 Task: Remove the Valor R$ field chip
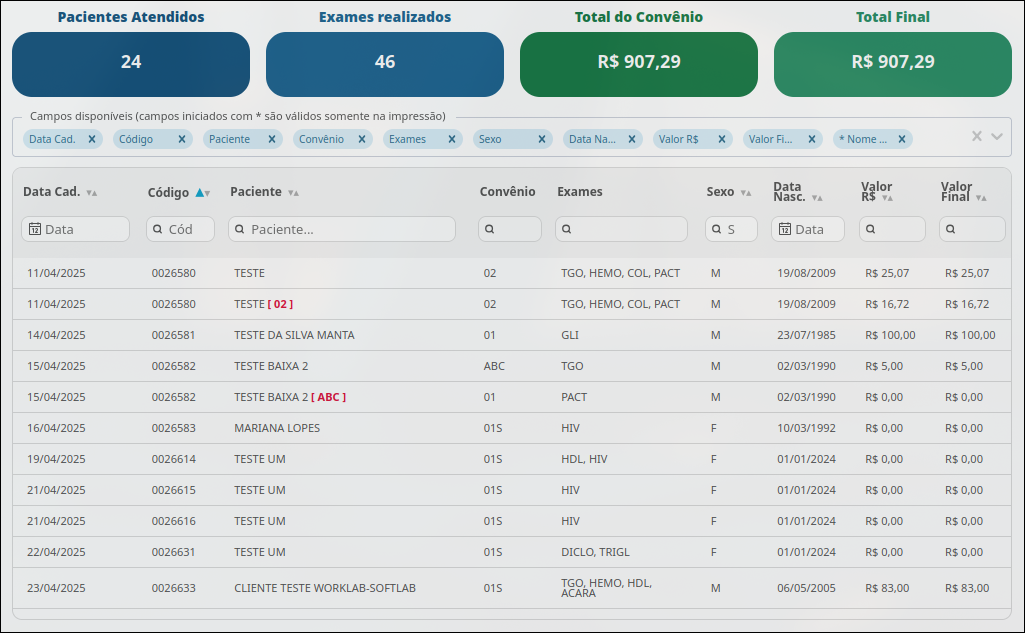722,139
